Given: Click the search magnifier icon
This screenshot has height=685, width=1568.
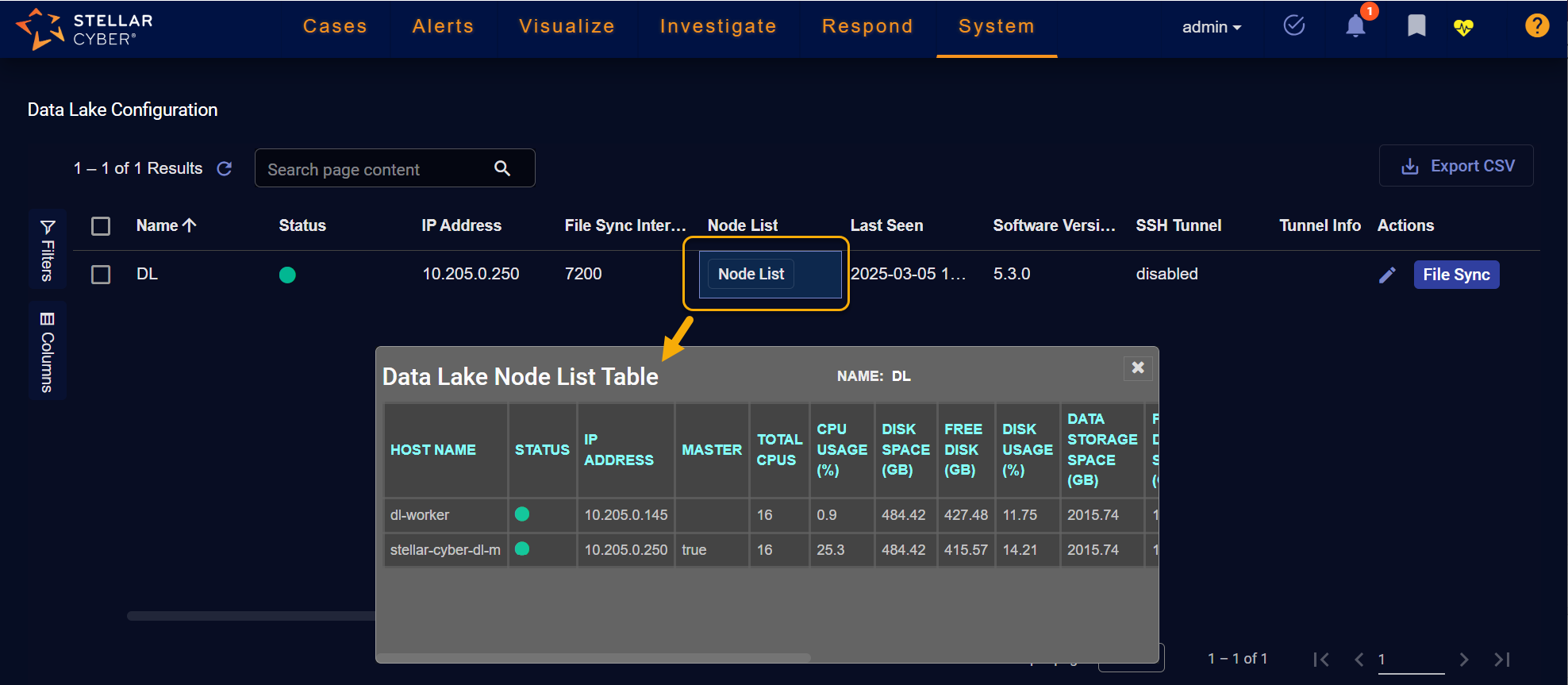Looking at the screenshot, I should click(502, 168).
